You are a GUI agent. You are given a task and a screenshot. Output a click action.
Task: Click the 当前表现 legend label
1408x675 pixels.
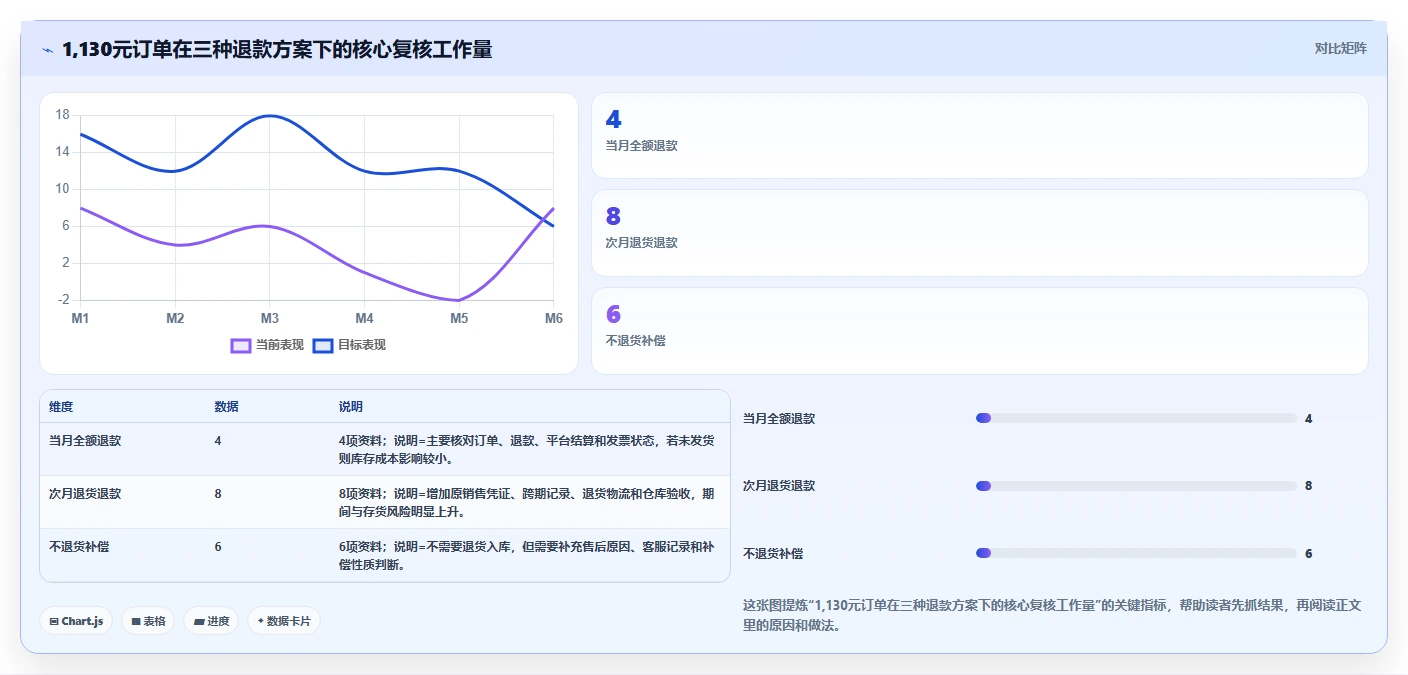tap(280, 345)
